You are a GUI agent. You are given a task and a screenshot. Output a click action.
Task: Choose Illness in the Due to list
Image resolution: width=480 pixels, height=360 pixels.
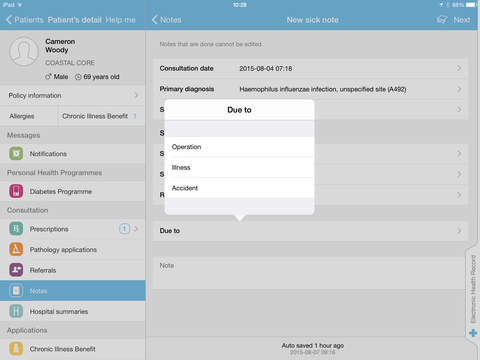tap(239, 167)
